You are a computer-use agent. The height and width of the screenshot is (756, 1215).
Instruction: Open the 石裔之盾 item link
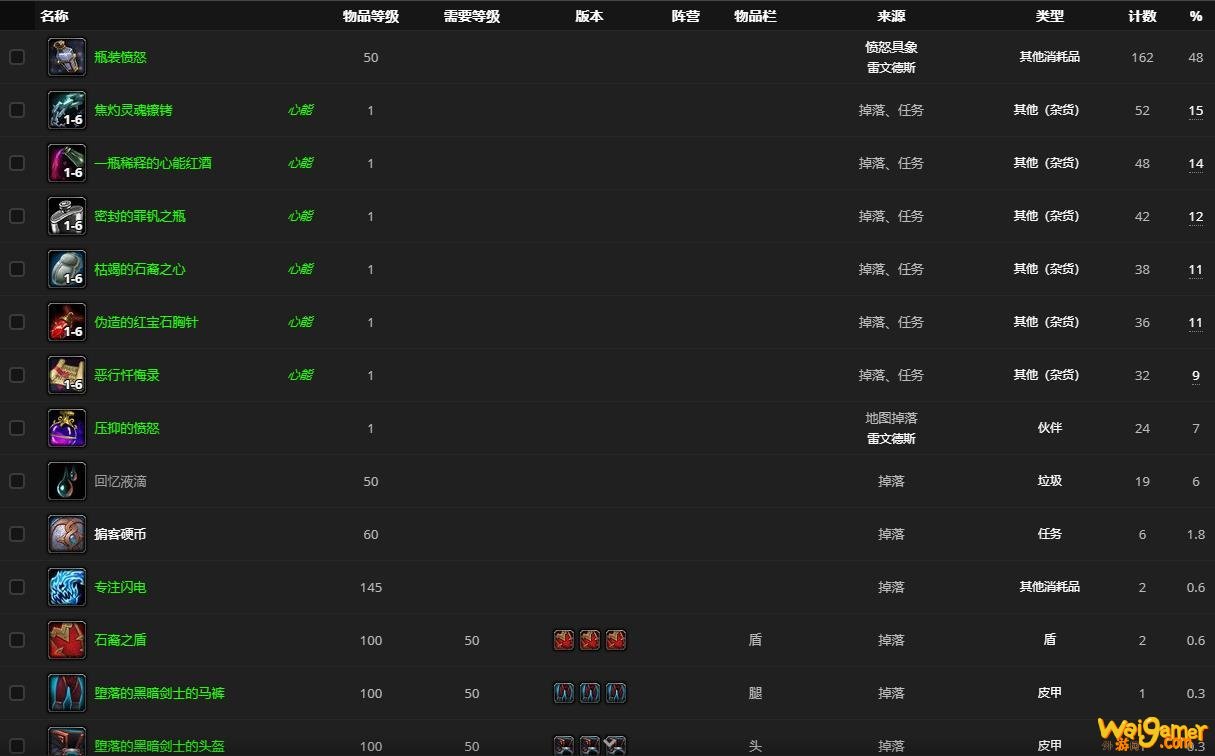(x=120, y=640)
